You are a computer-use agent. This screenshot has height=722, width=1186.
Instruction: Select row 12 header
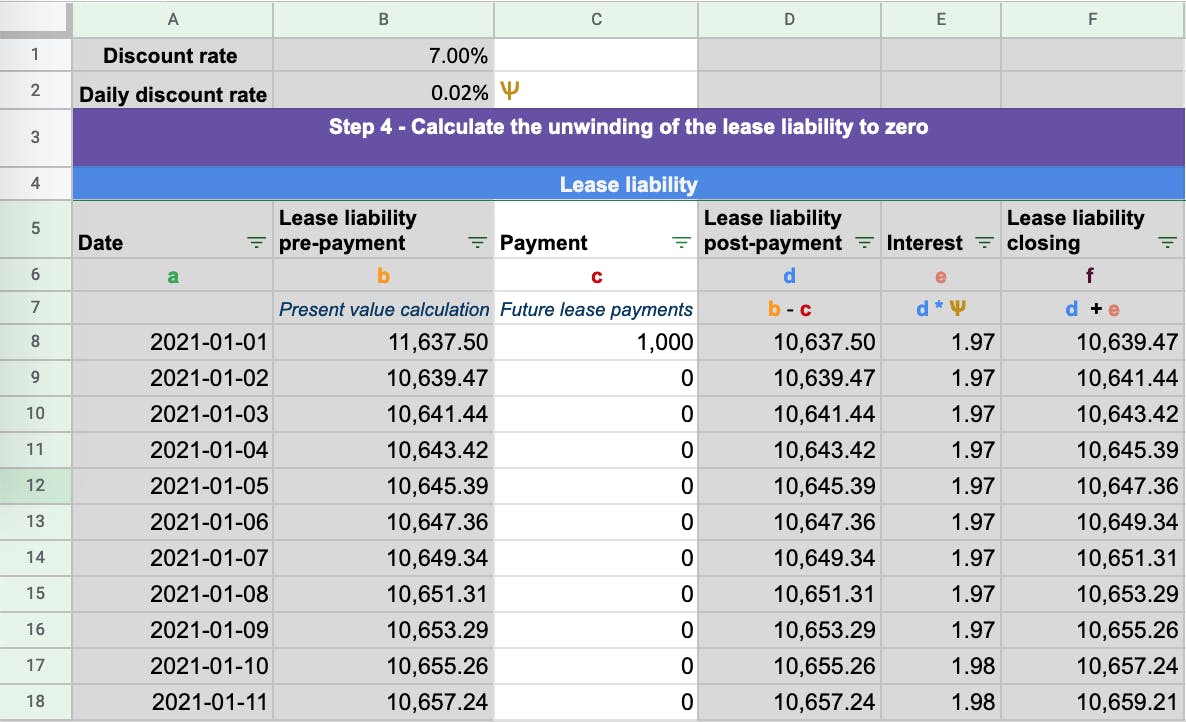click(x=36, y=484)
